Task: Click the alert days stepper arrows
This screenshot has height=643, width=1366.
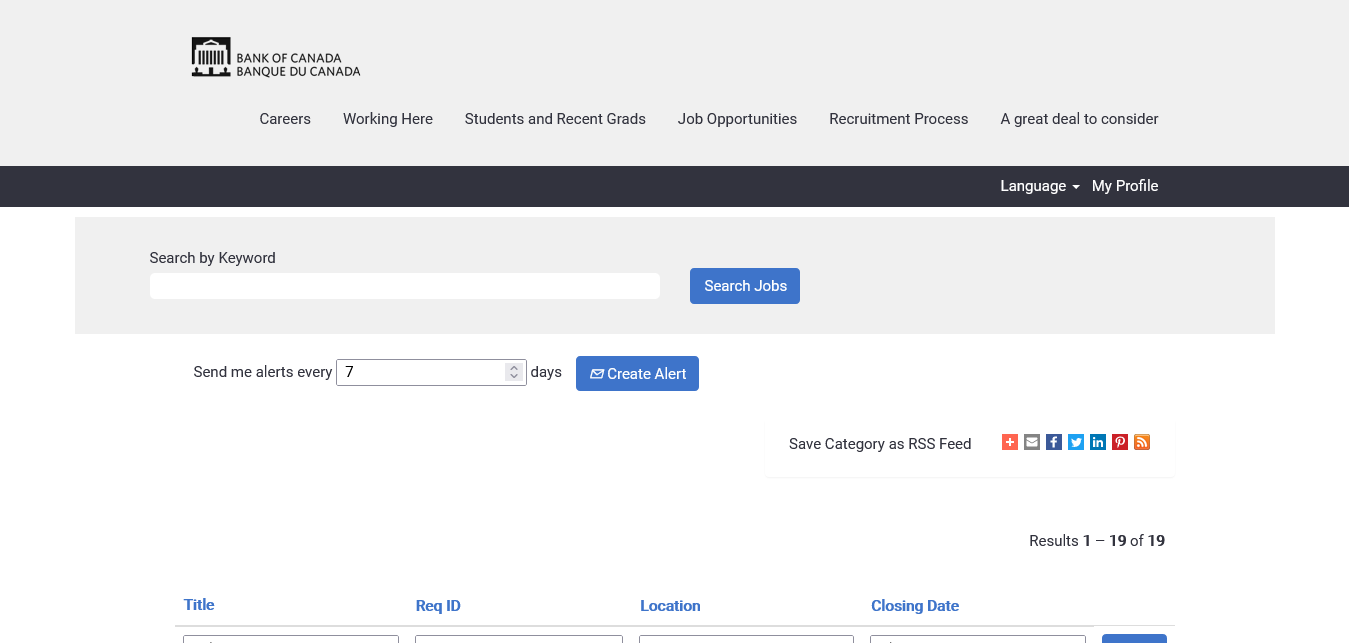Action: pyautogui.click(x=514, y=372)
